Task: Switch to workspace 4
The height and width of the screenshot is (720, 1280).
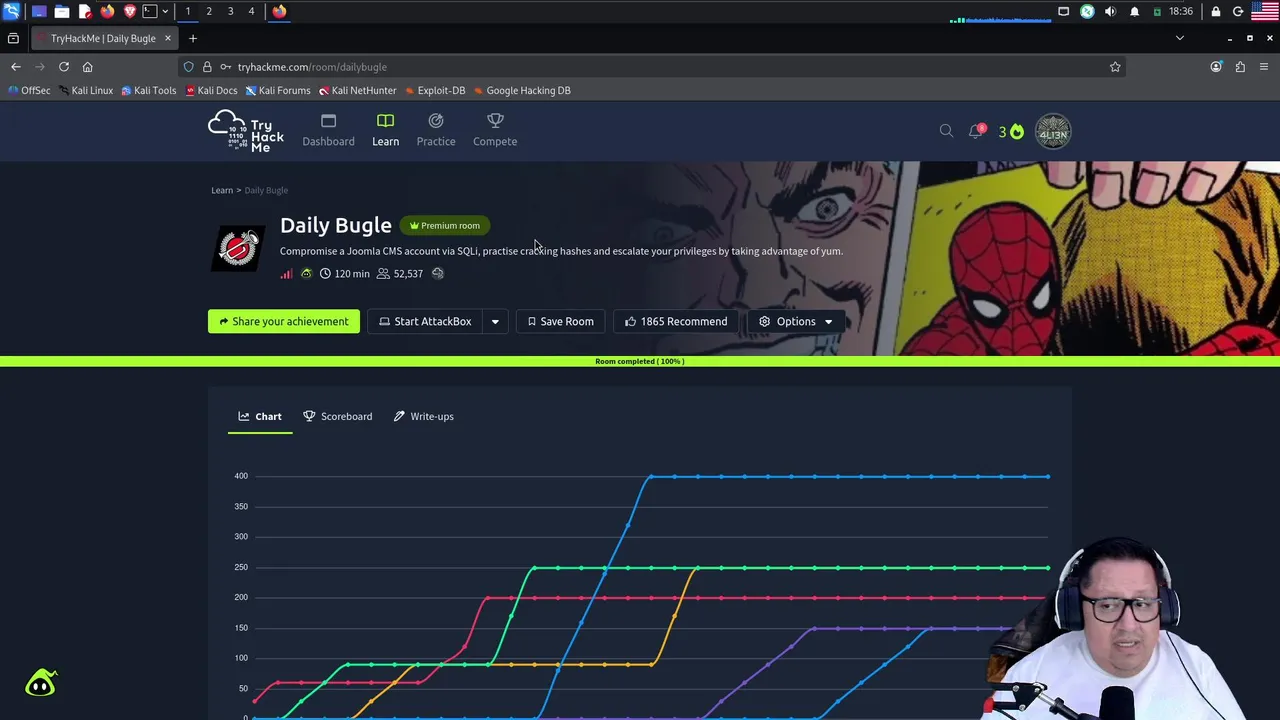Action: pos(251,11)
